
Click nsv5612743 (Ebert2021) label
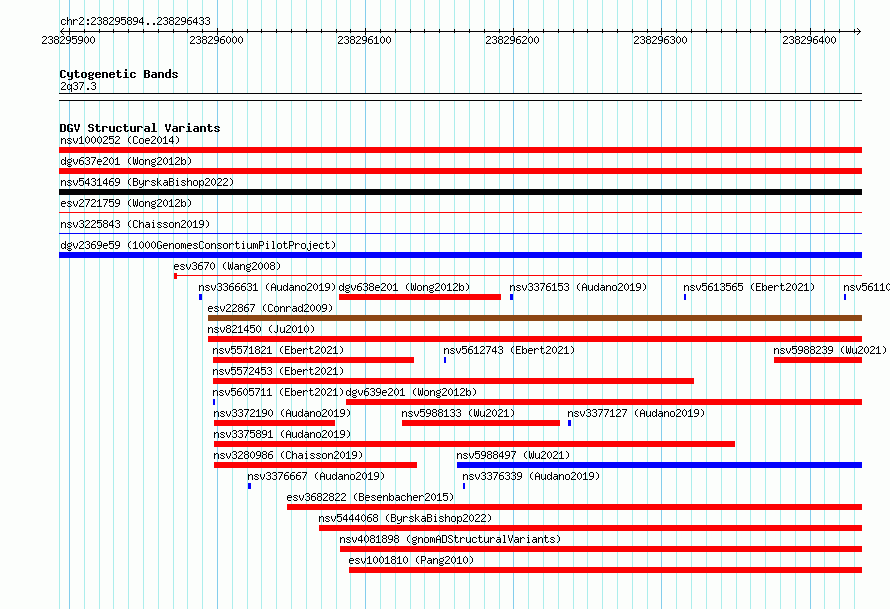pos(509,350)
